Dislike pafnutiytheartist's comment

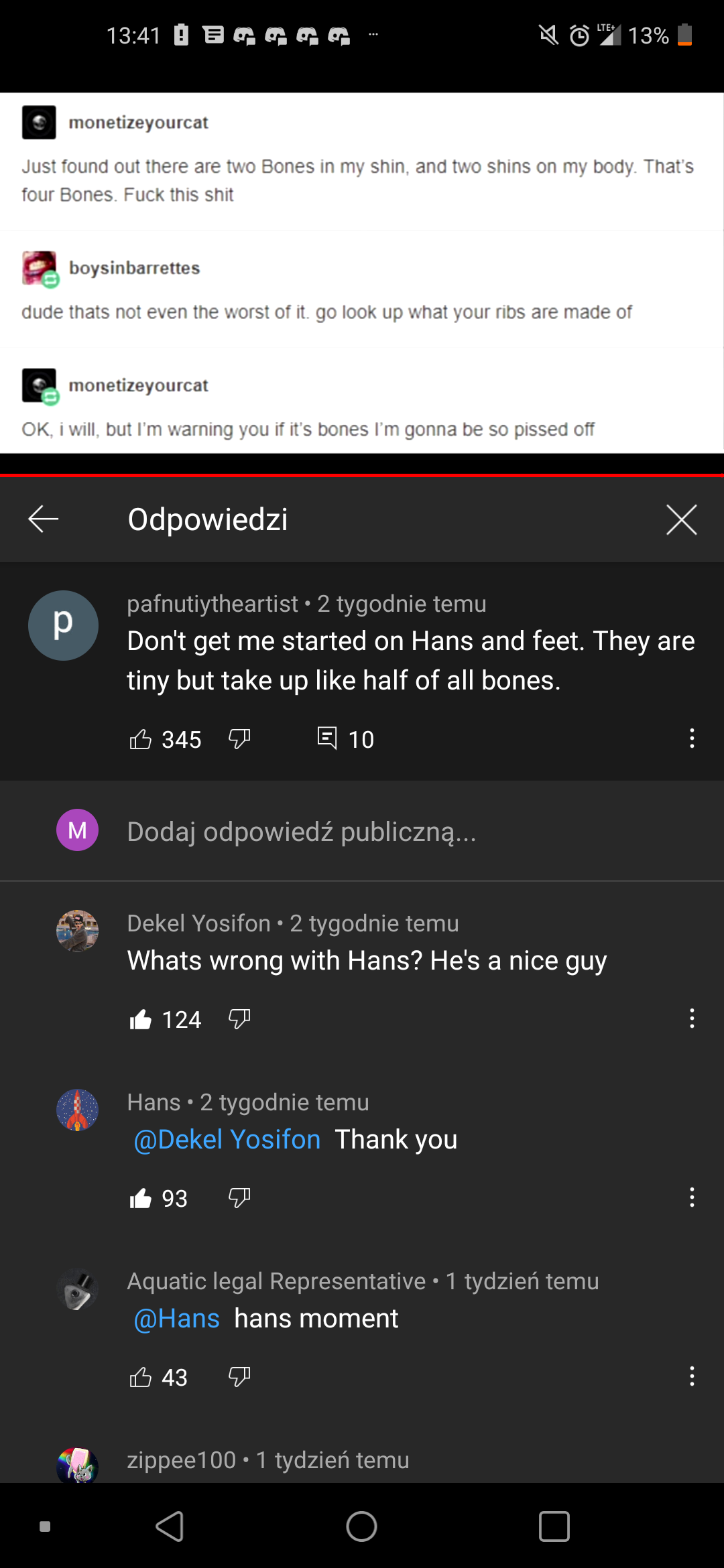(x=239, y=738)
